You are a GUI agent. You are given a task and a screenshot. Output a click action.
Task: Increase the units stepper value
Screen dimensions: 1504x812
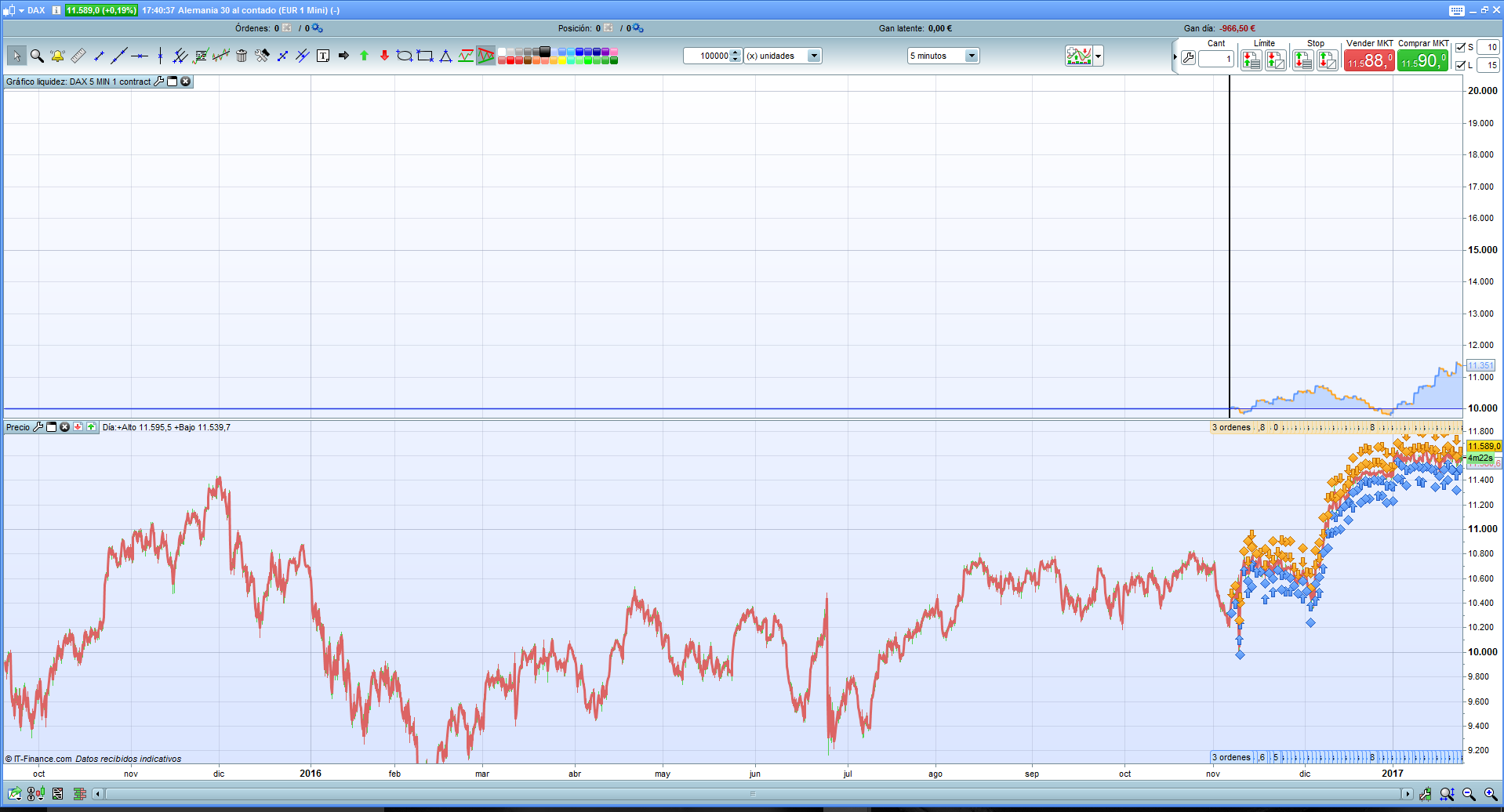click(736, 53)
